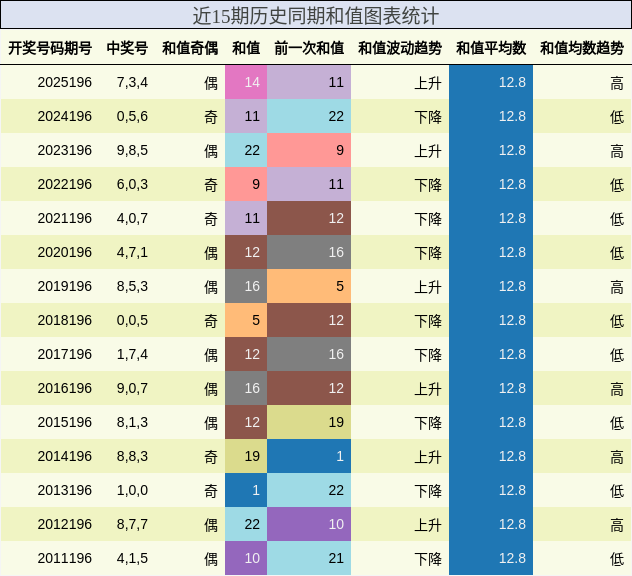Click 下降 trend in row 2011196
The height and width of the screenshot is (576, 632).
coord(428,559)
